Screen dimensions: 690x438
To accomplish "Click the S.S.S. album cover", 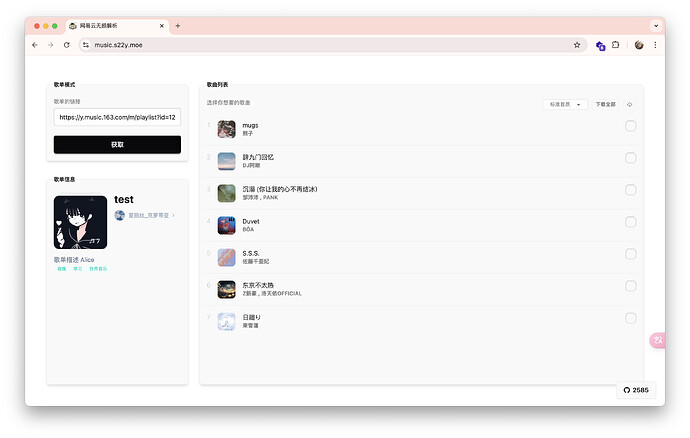I will (x=226, y=258).
